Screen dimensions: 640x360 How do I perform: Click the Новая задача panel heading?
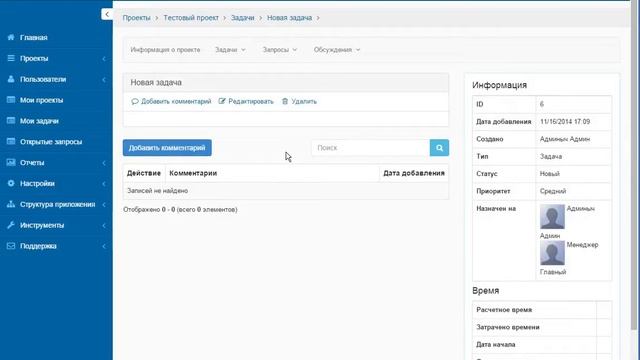(x=156, y=82)
